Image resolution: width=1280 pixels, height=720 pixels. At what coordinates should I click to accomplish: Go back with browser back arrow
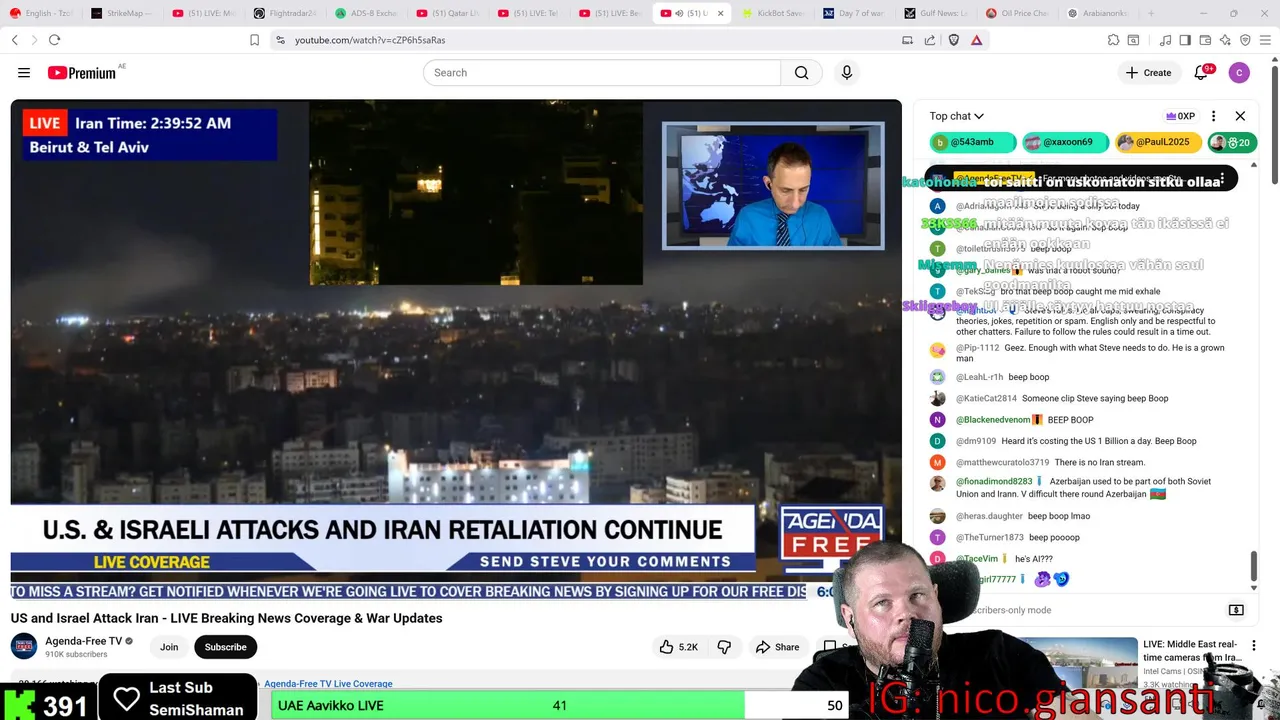[15, 40]
